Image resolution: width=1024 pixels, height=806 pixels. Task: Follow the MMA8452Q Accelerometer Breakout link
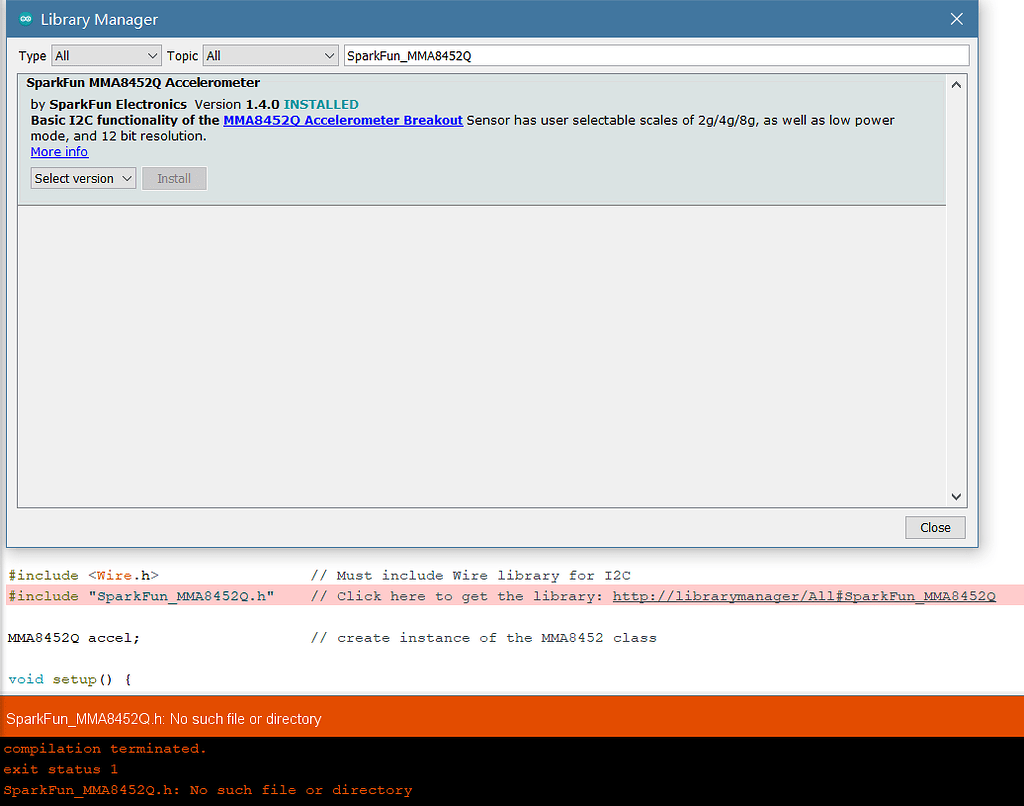click(343, 120)
